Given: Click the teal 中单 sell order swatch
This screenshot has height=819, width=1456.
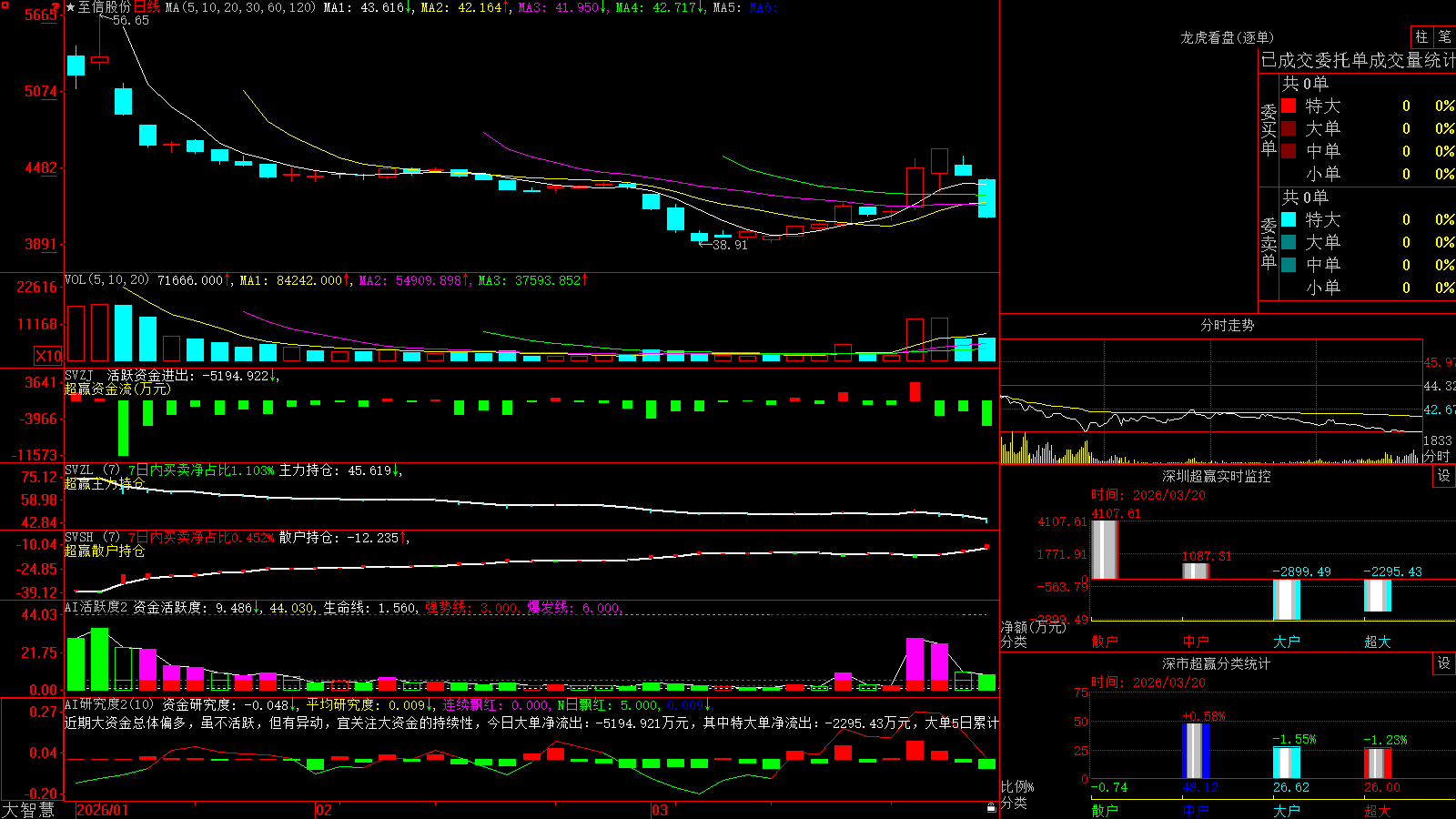Looking at the screenshot, I should [x=1289, y=264].
